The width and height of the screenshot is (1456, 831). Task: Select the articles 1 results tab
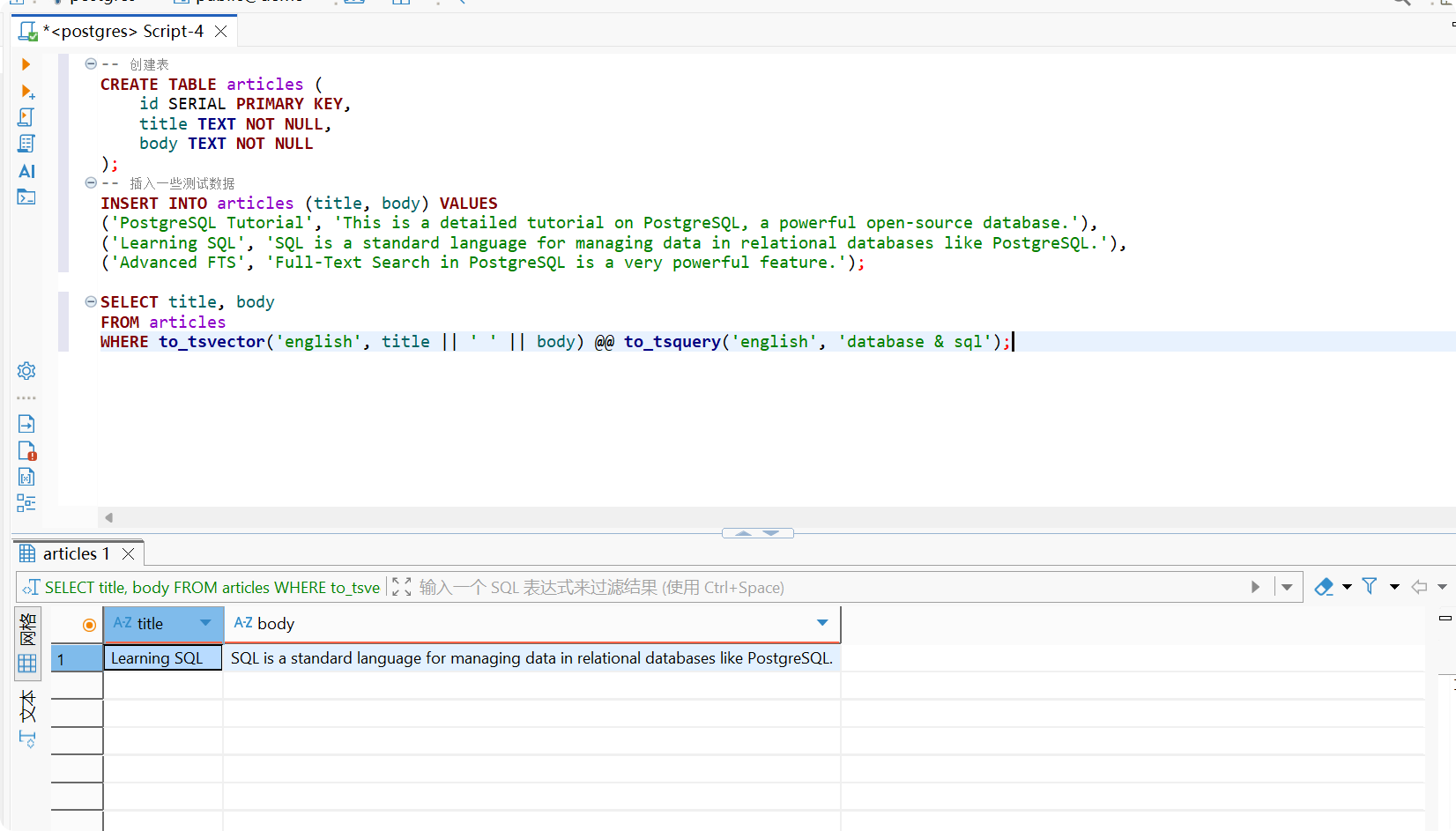pos(76,553)
